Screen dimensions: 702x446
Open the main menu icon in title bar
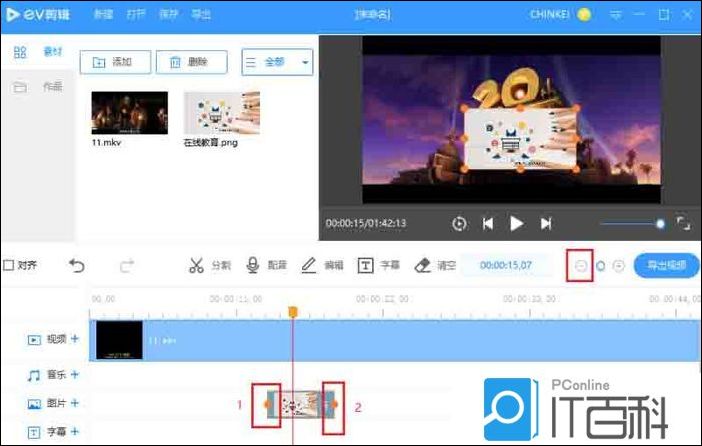click(x=616, y=15)
